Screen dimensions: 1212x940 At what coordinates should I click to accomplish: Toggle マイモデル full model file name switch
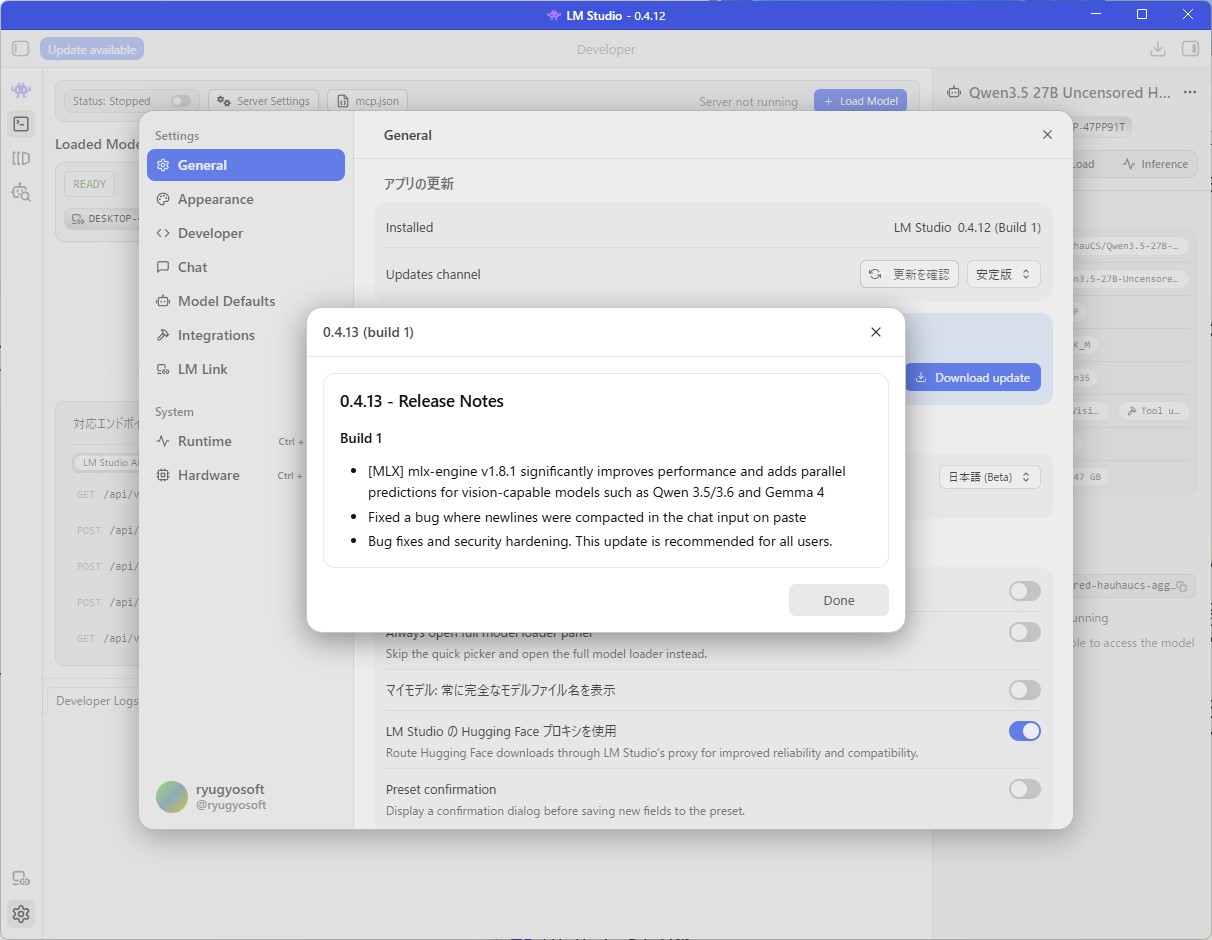[x=1025, y=690]
